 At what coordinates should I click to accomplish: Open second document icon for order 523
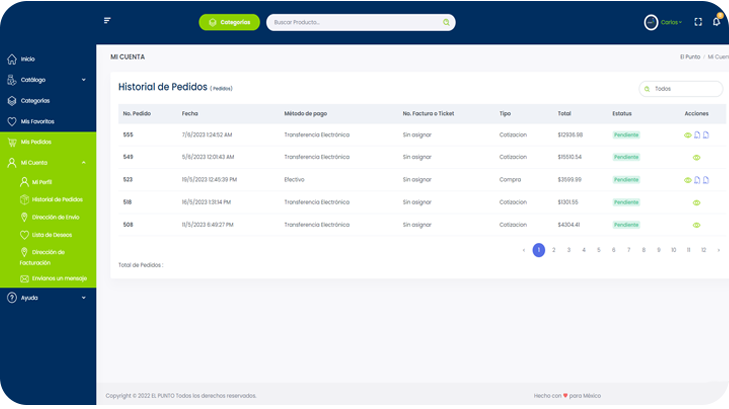(x=706, y=180)
